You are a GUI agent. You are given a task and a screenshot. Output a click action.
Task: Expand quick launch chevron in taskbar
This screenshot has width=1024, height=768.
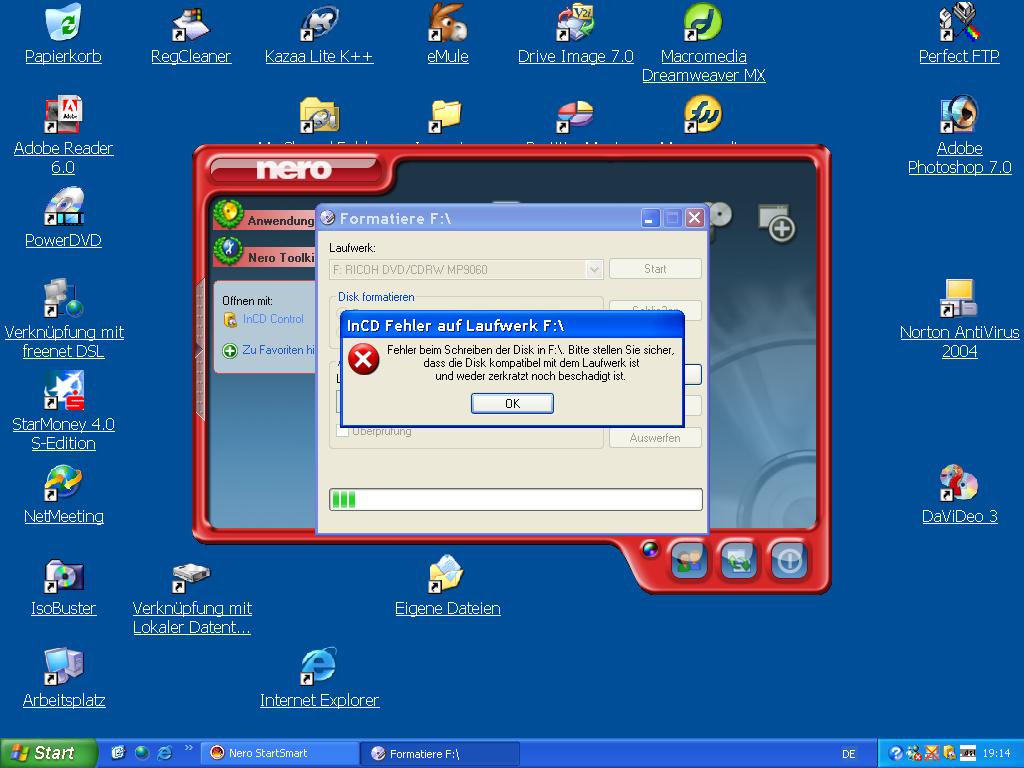189,748
